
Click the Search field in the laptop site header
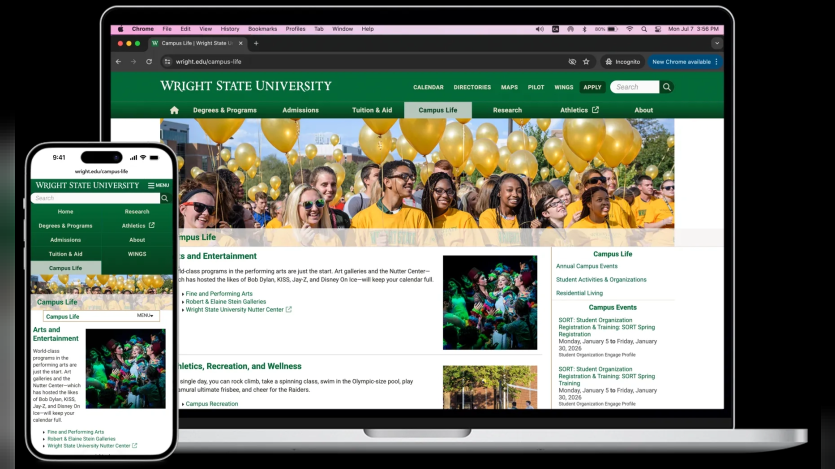(634, 87)
